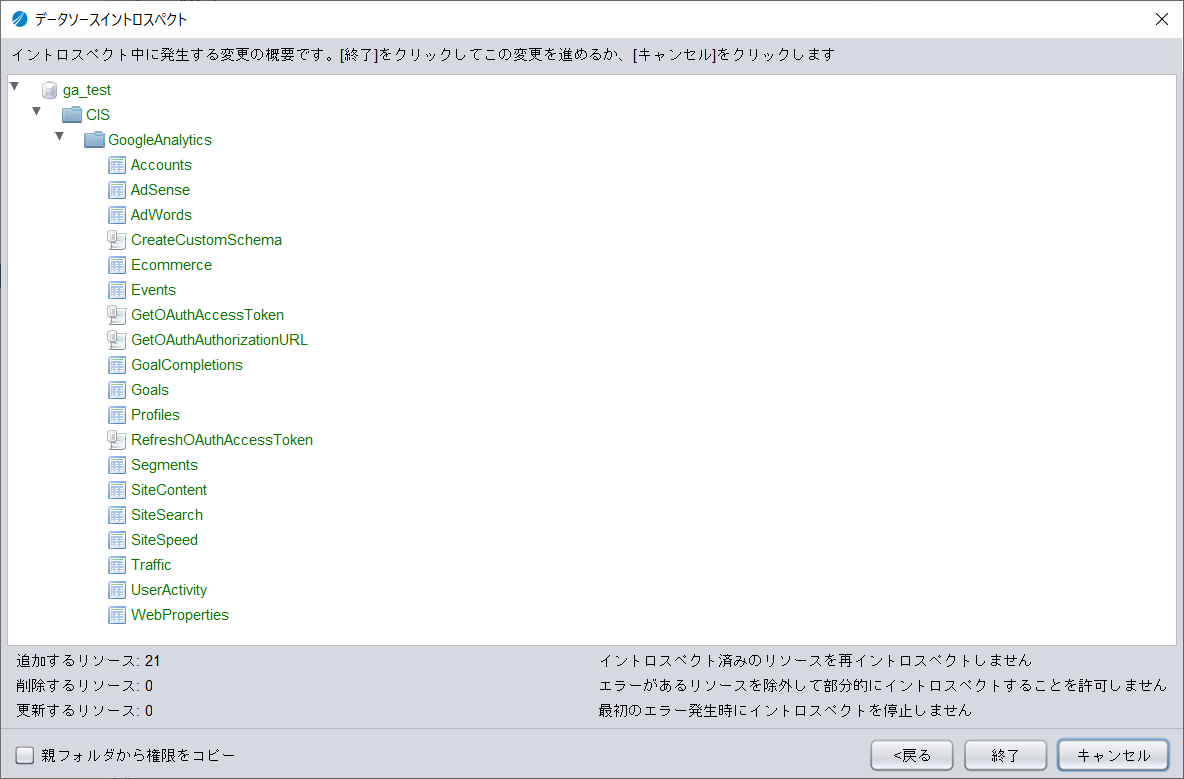The image size is (1184, 779).
Task: Click the Profiles table icon
Action: (x=117, y=415)
